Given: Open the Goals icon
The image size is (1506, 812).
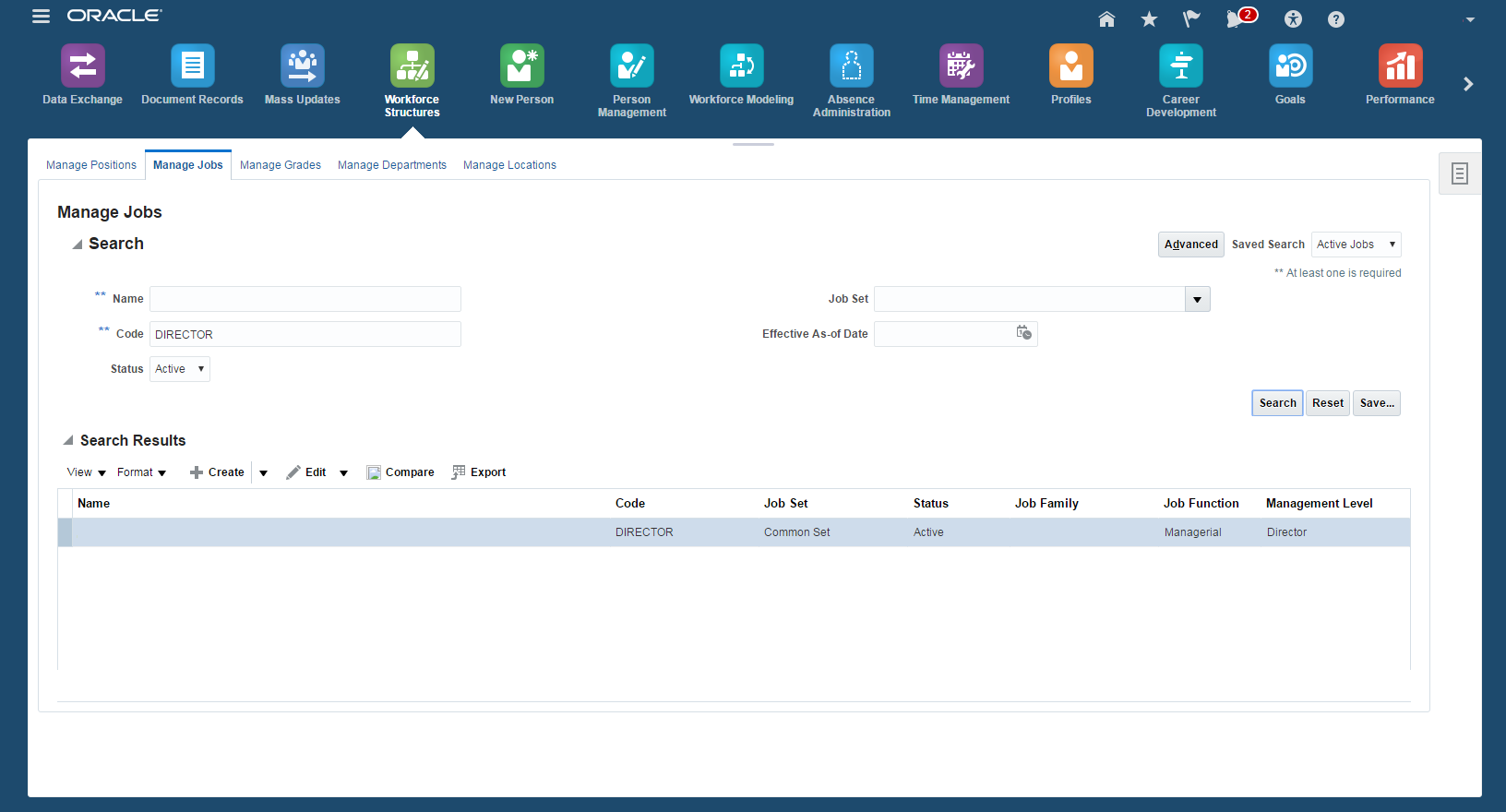Looking at the screenshot, I should pos(1290,66).
